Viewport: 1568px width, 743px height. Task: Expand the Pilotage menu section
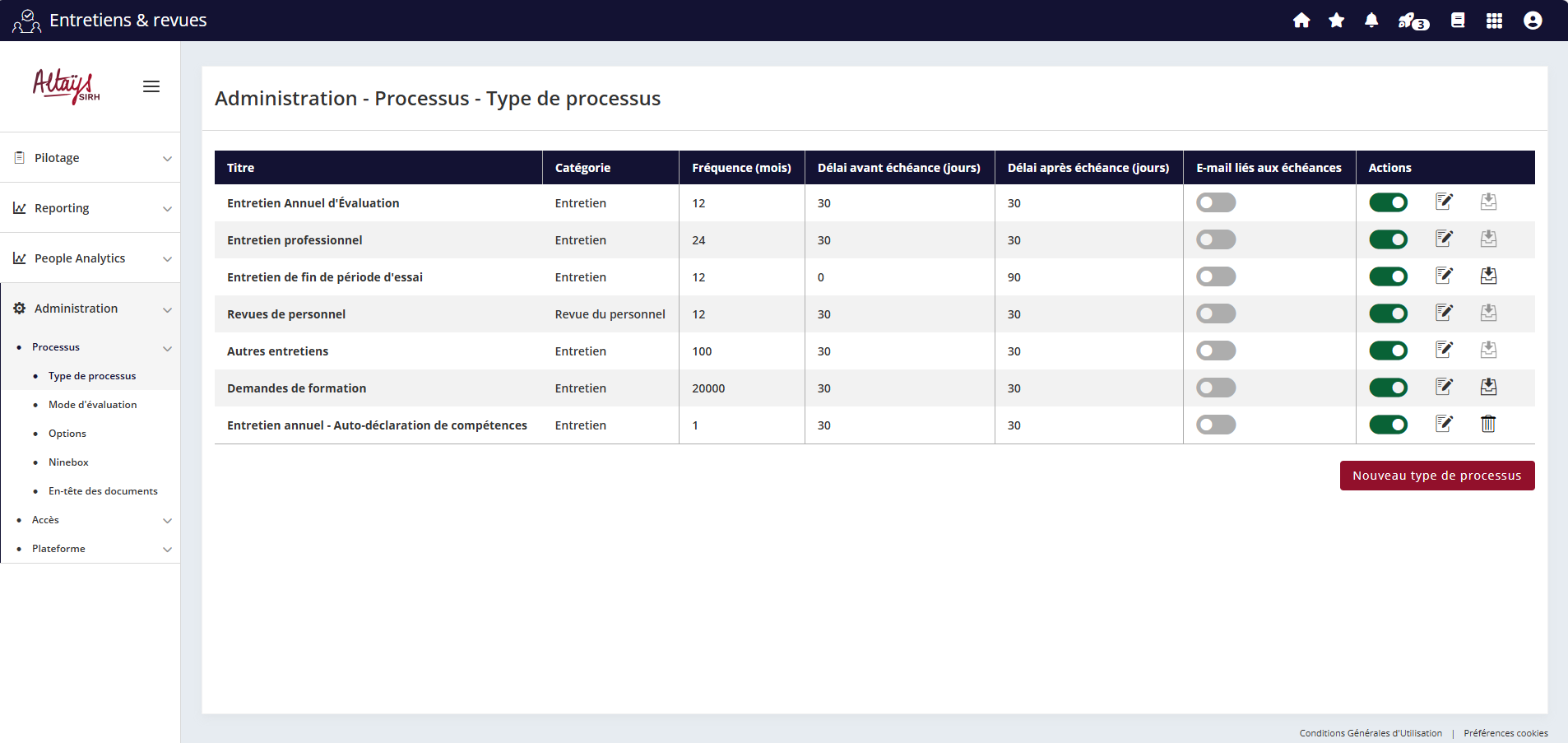90,158
